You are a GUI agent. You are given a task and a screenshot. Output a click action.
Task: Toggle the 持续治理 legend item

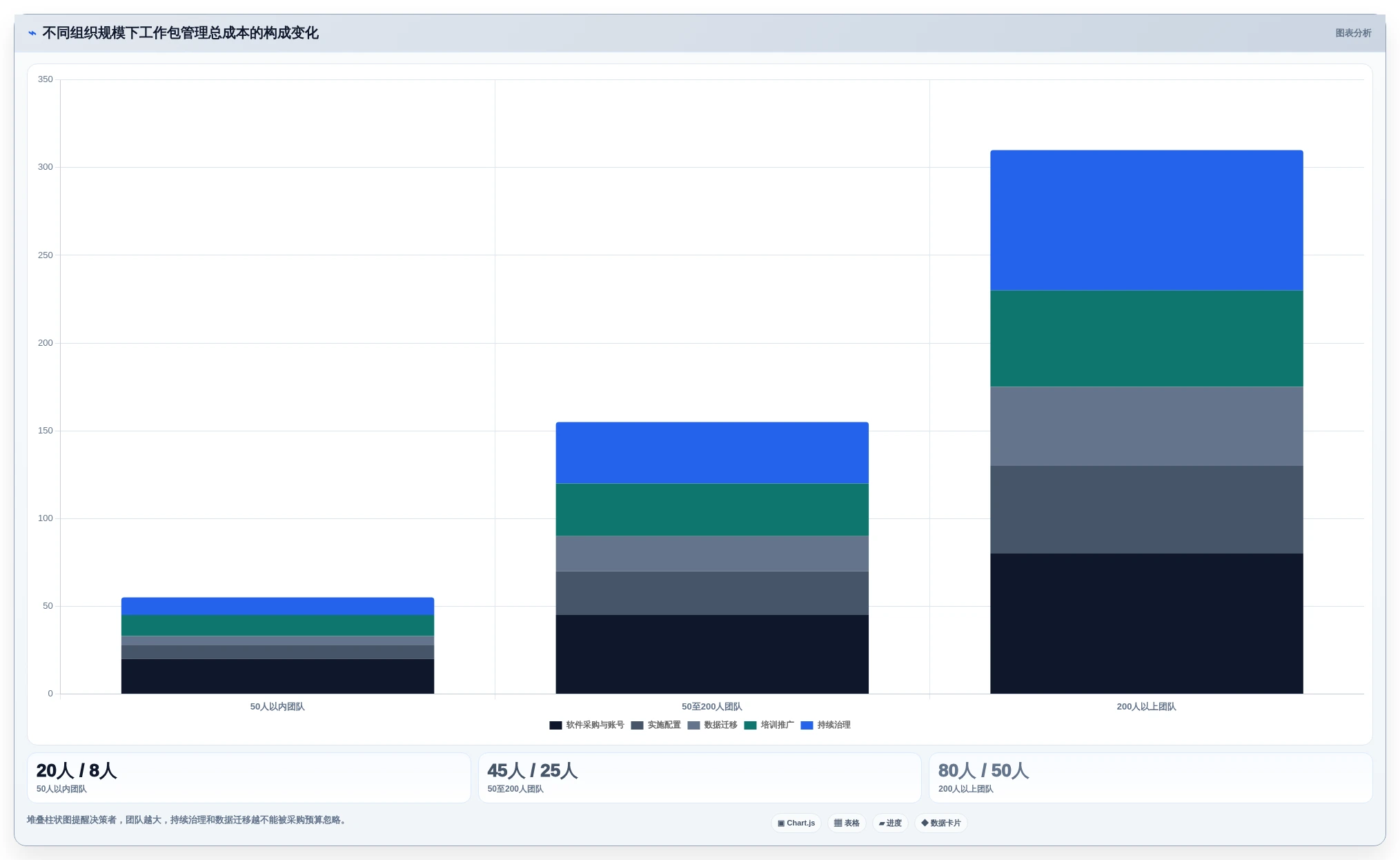click(x=825, y=725)
